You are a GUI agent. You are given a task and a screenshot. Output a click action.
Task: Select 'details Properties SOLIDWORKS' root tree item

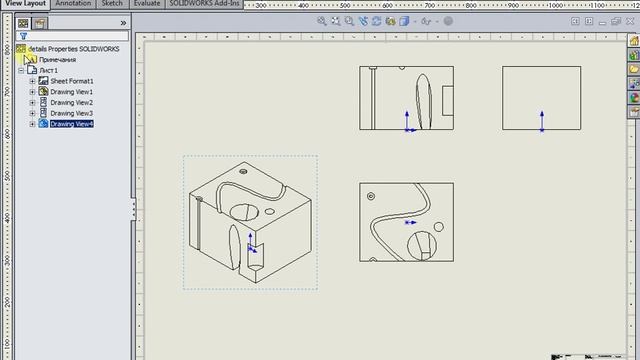click(74, 49)
